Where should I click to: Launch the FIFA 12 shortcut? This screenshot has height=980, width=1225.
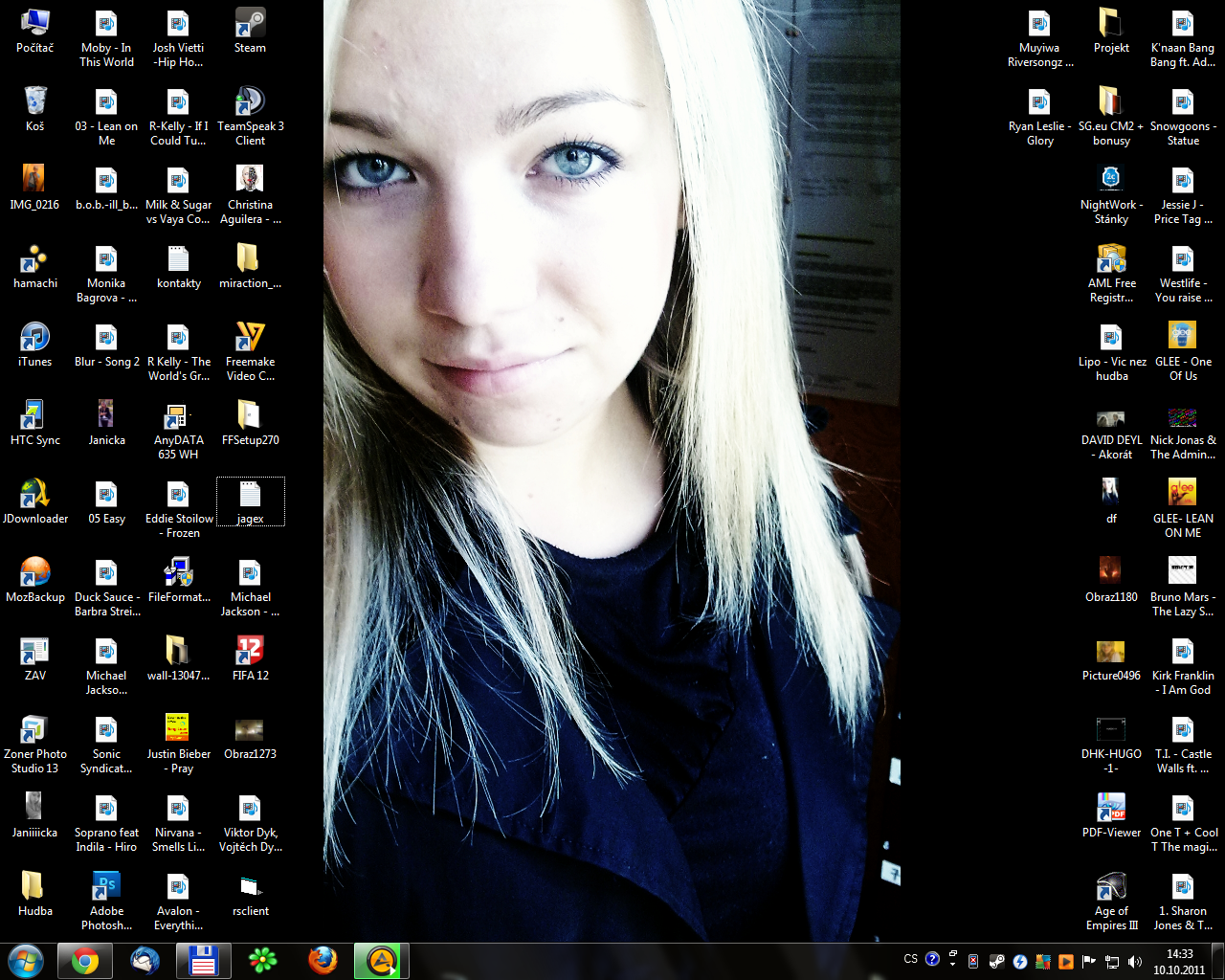[x=250, y=658]
